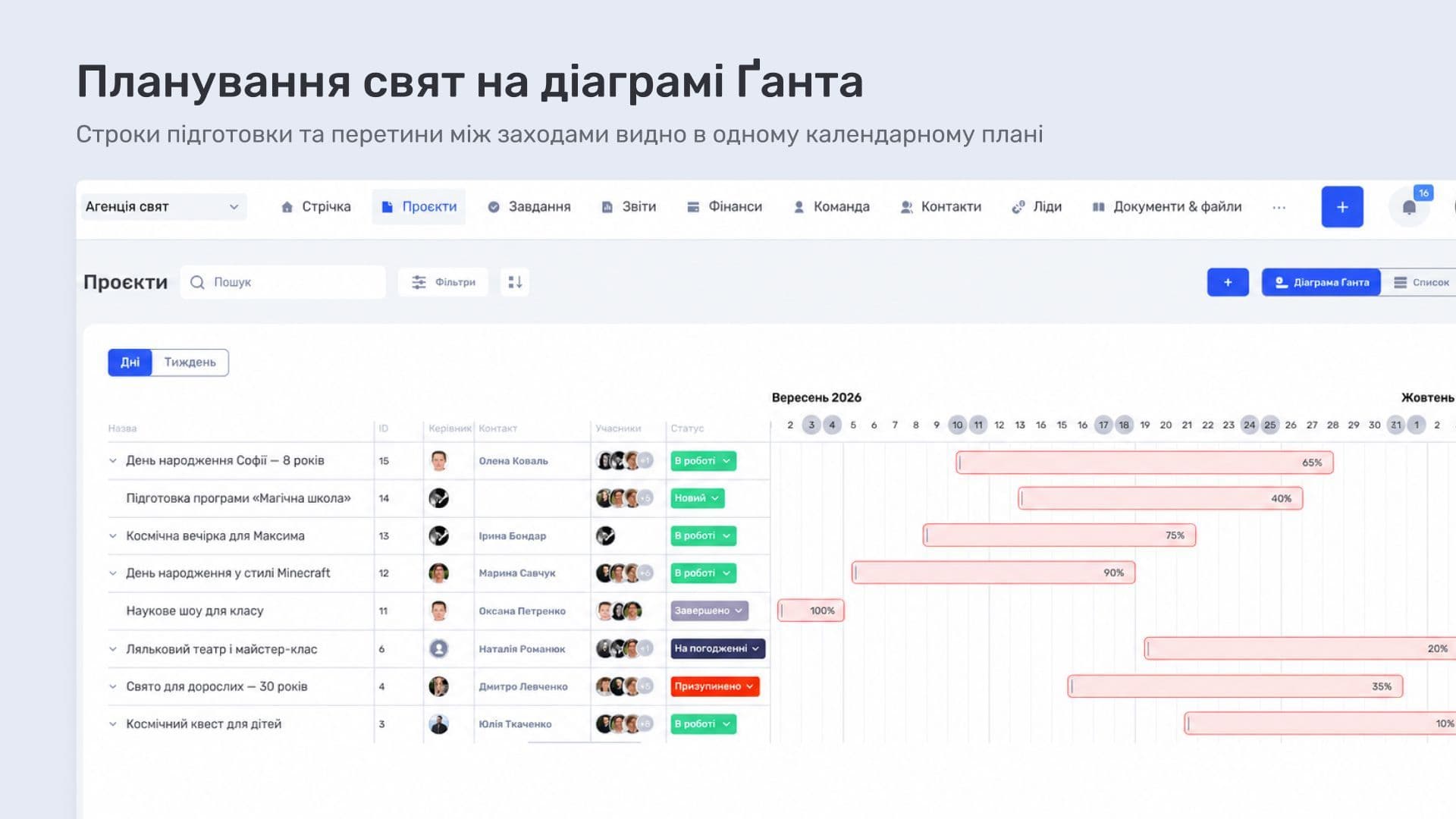The width and height of the screenshot is (1456, 819).
Task: Open contact Оксана Петренко
Action: tap(522, 611)
